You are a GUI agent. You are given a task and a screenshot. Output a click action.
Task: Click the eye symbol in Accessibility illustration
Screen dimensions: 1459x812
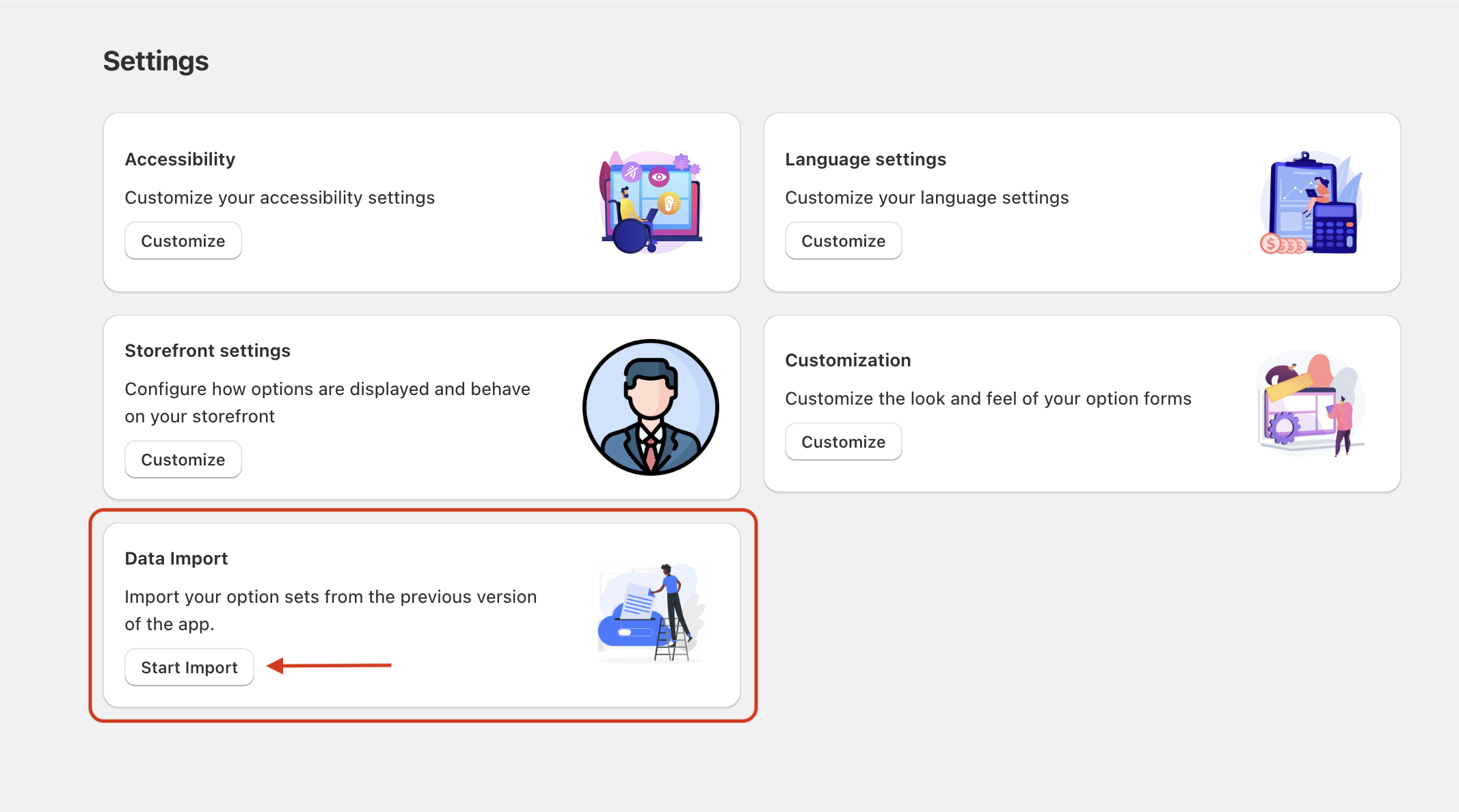click(x=658, y=175)
